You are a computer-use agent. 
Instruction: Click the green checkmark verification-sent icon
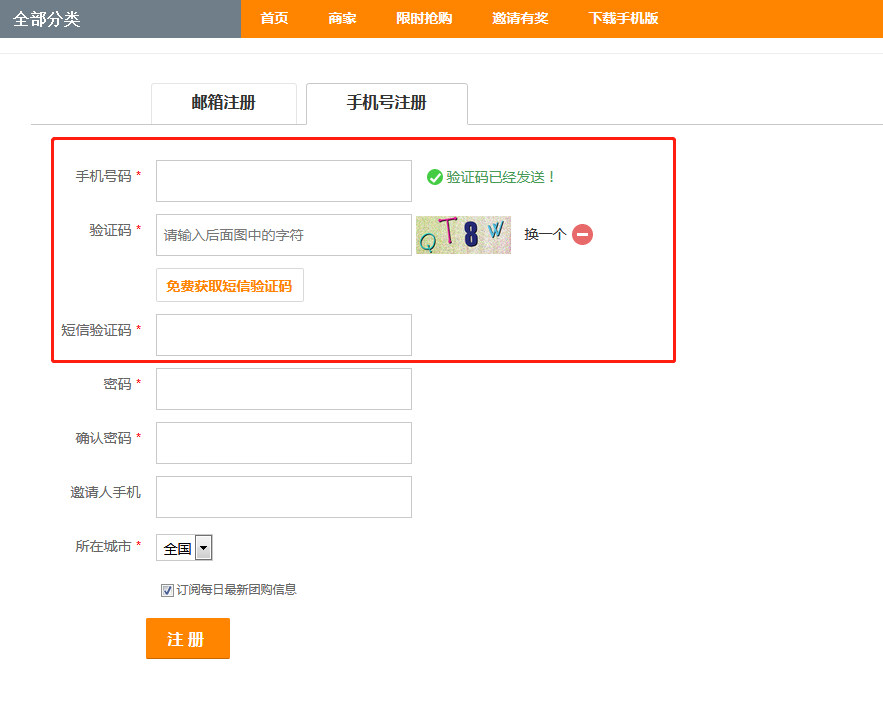click(x=435, y=177)
